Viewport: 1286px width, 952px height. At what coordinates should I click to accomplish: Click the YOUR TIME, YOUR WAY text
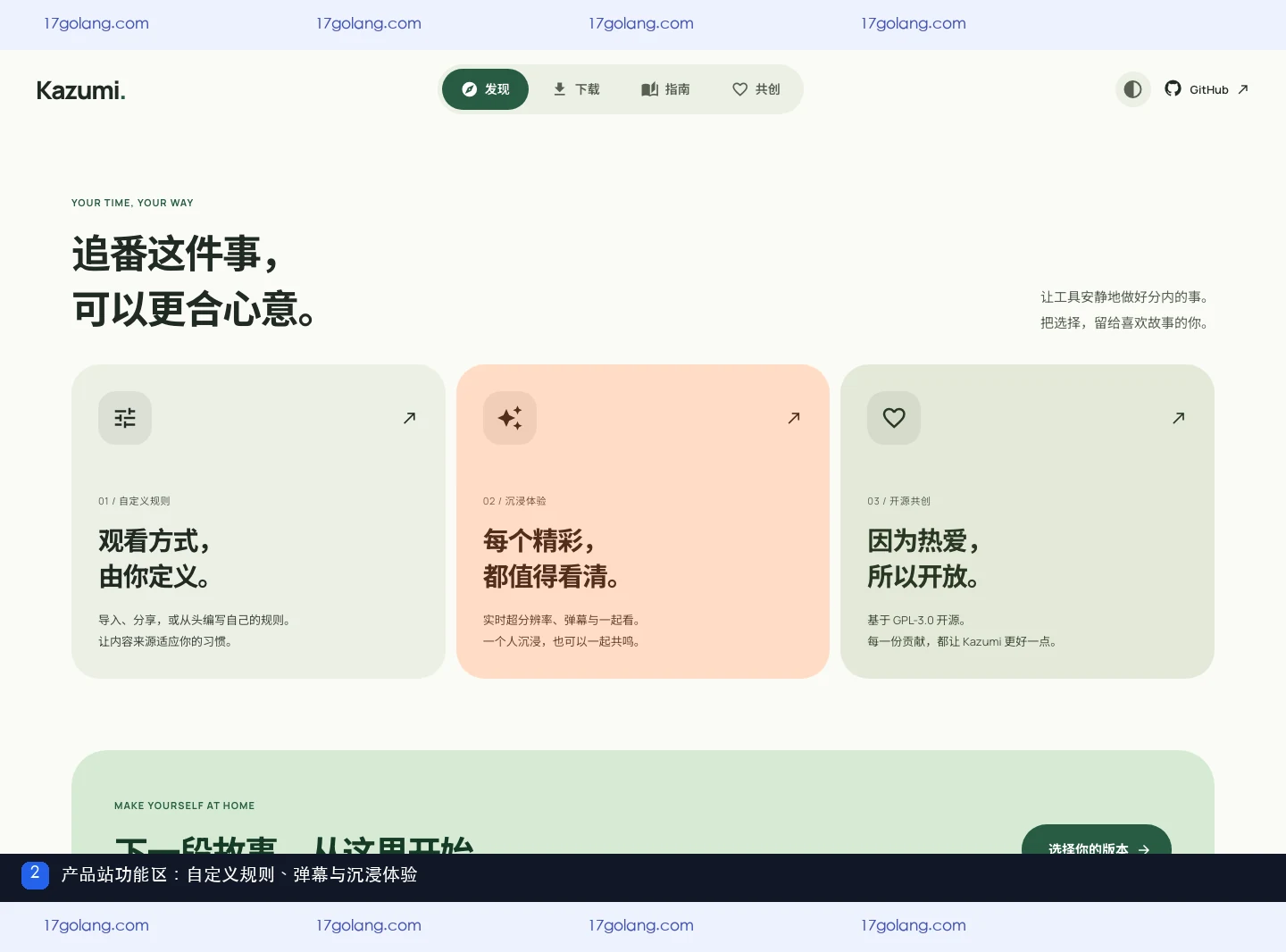click(x=132, y=203)
